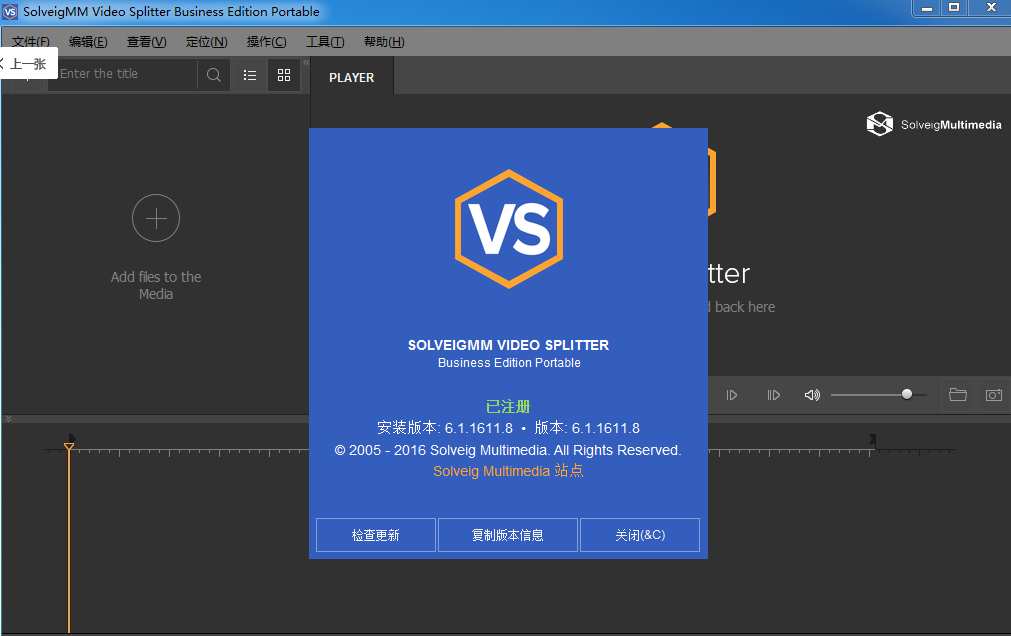Open the 操作(C) menu
This screenshot has width=1011, height=636.
[x=266, y=42]
